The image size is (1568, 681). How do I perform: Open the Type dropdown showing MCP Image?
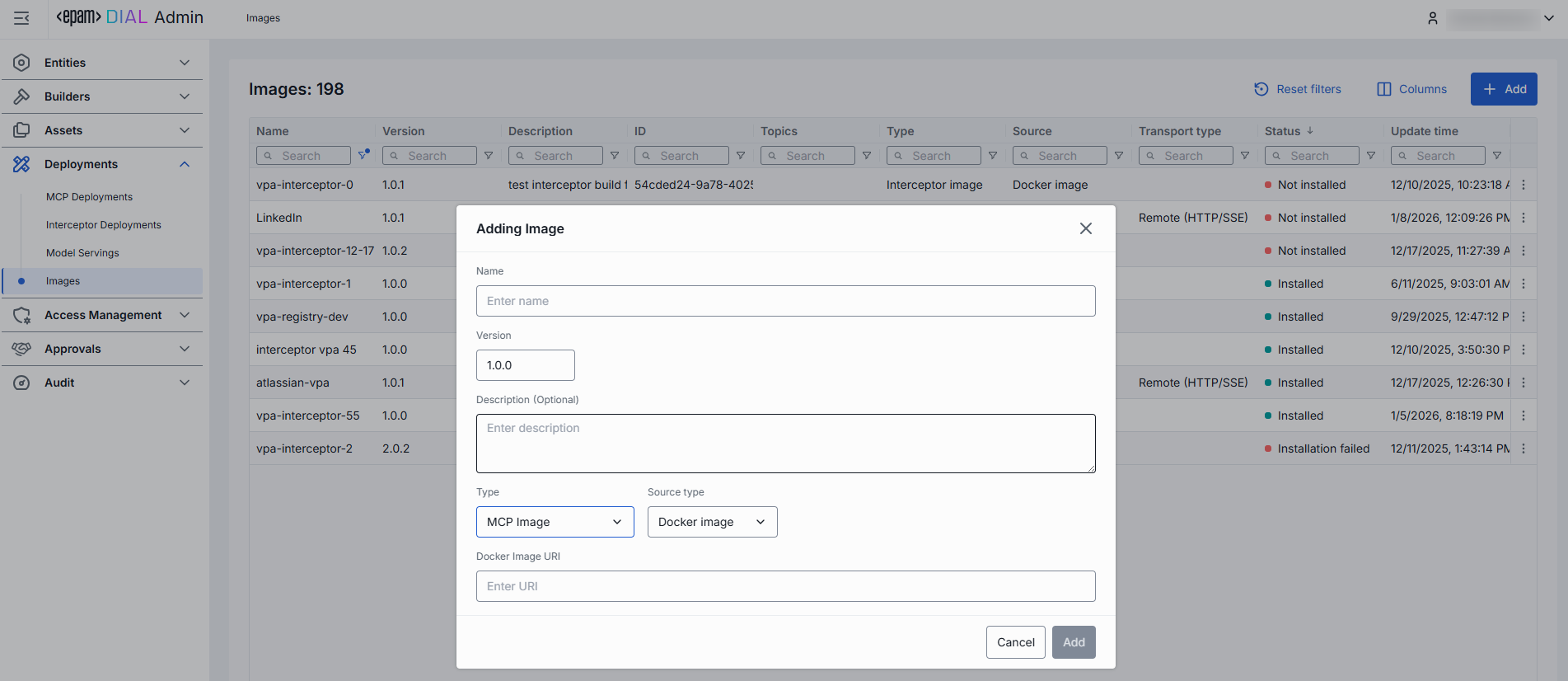(x=555, y=522)
